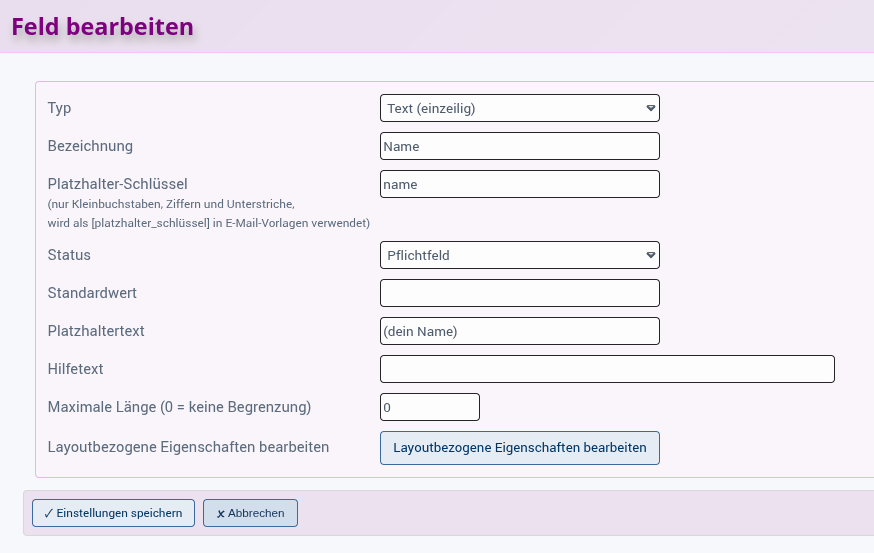Click the Typ label text
This screenshot has height=553, width=874.
(59, 108)
